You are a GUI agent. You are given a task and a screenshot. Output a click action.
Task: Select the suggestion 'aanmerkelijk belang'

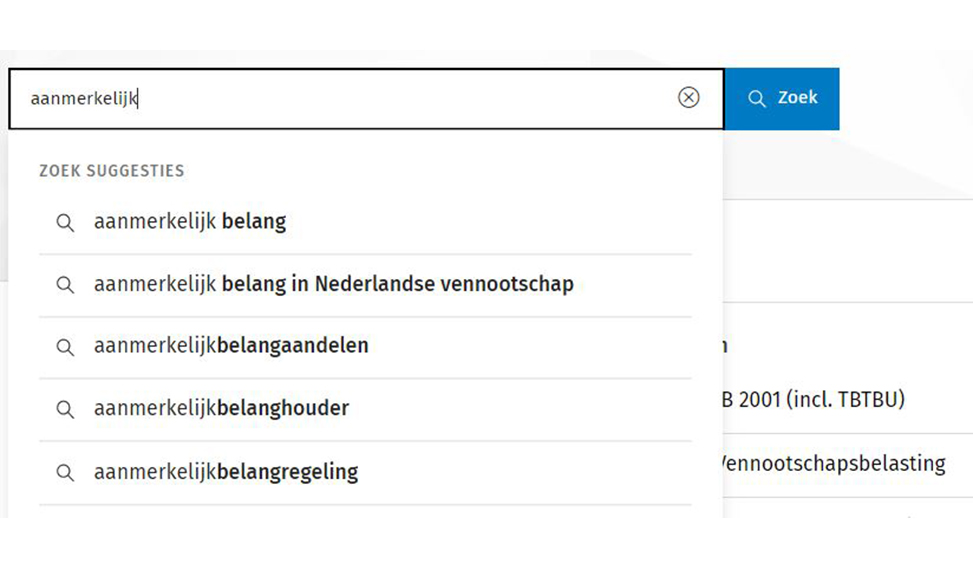pos(190,222)
